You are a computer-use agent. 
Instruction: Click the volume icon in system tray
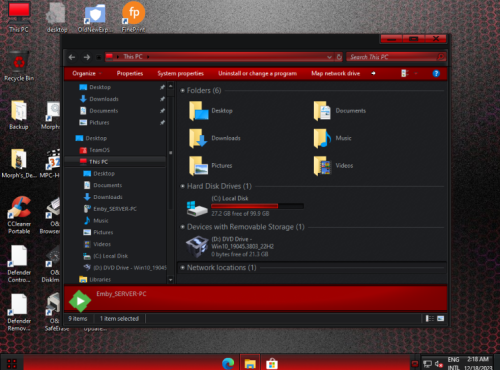click(439, 364)
